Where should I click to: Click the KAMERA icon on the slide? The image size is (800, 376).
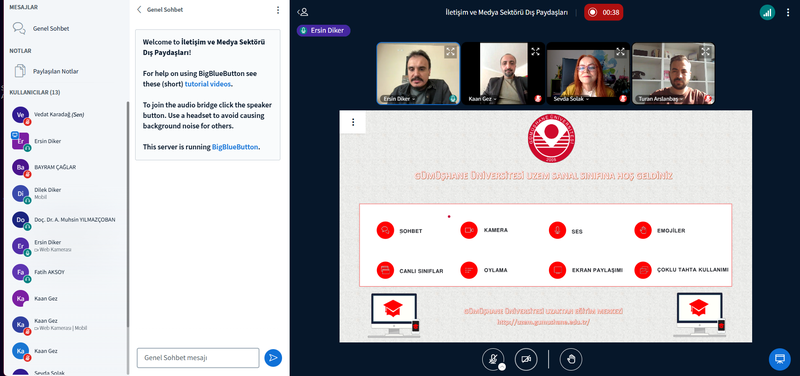468,230
